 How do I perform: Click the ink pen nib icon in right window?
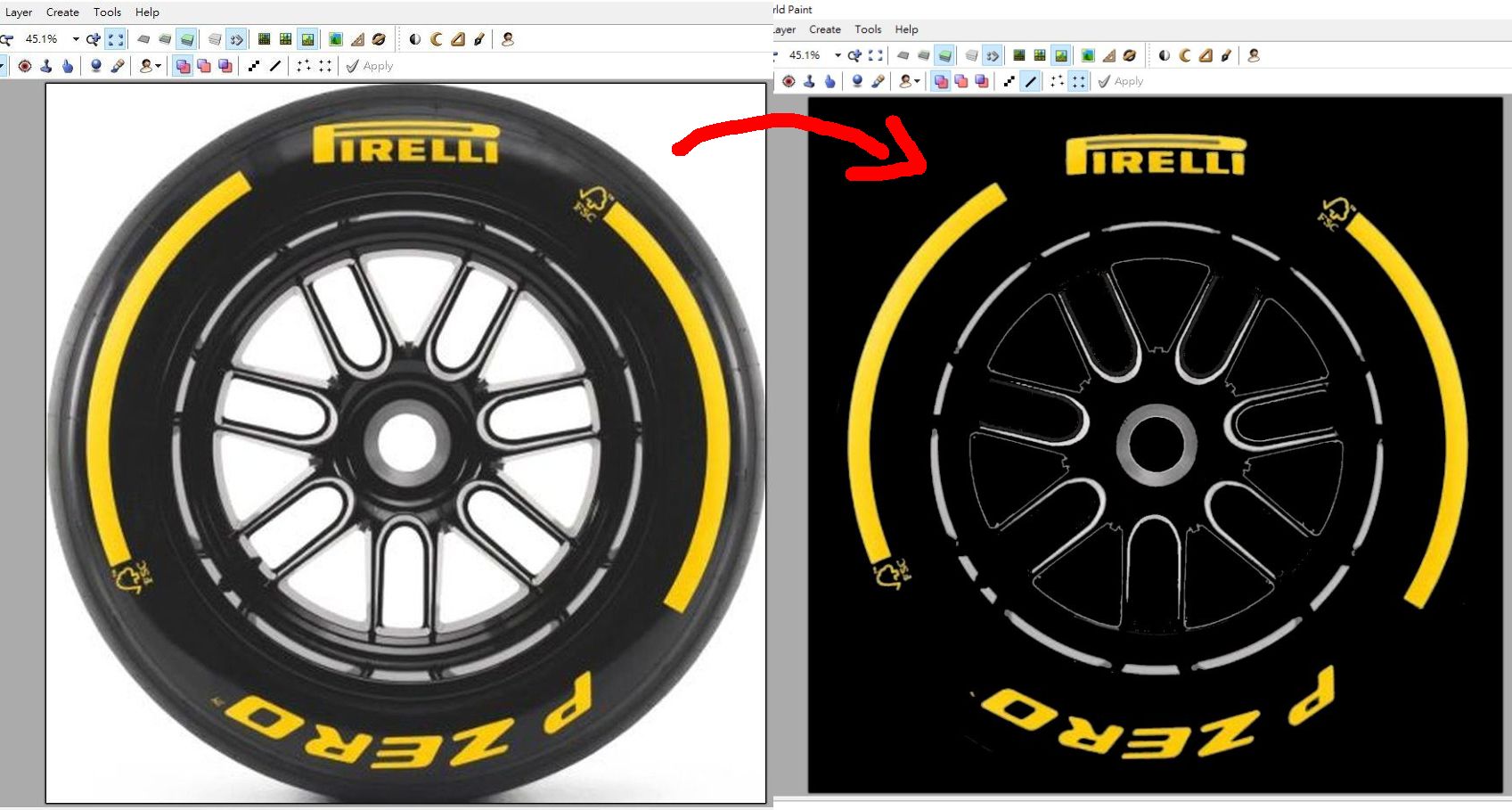[1227, 55]
